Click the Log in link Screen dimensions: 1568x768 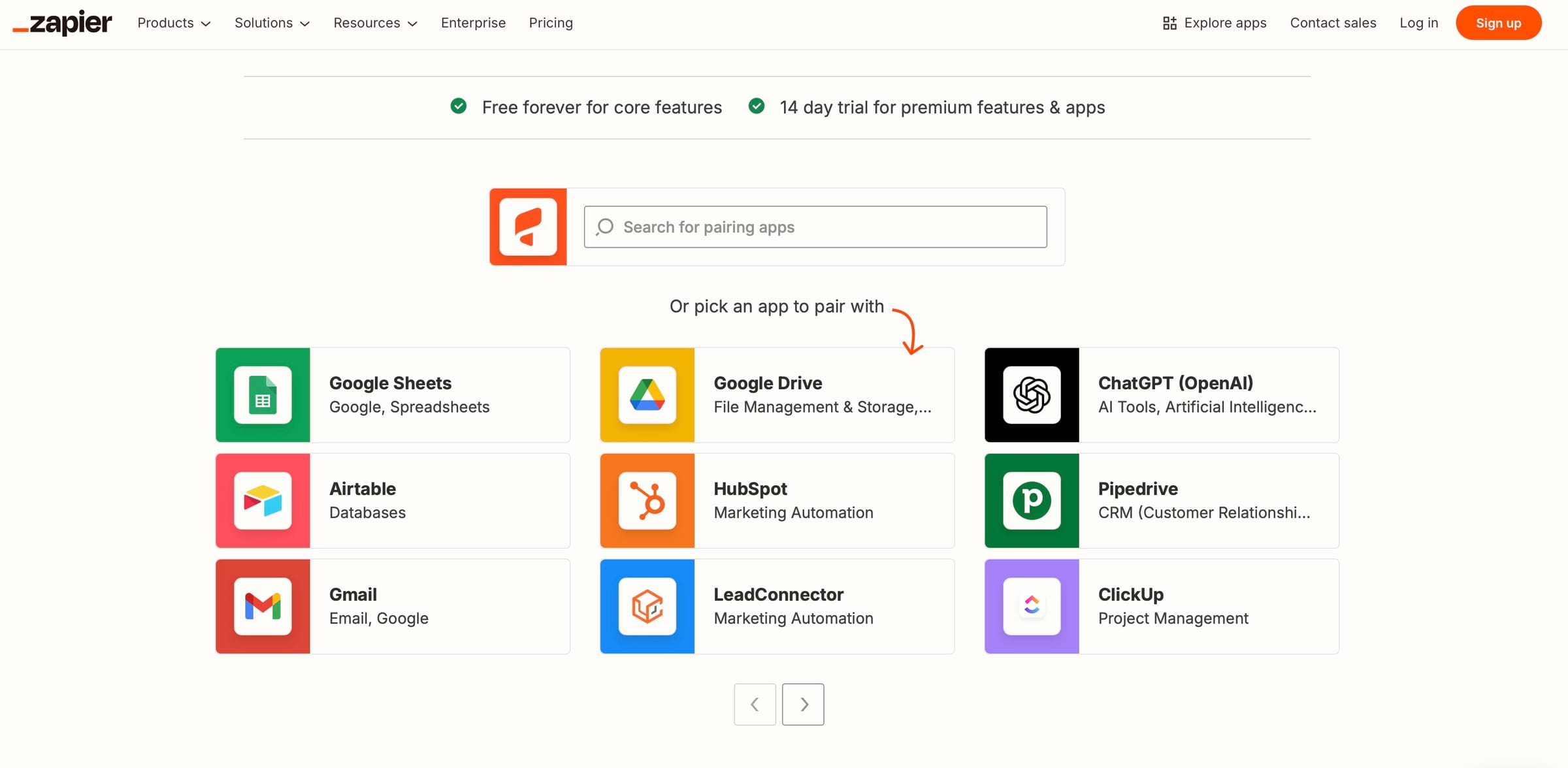[1418, 23]
